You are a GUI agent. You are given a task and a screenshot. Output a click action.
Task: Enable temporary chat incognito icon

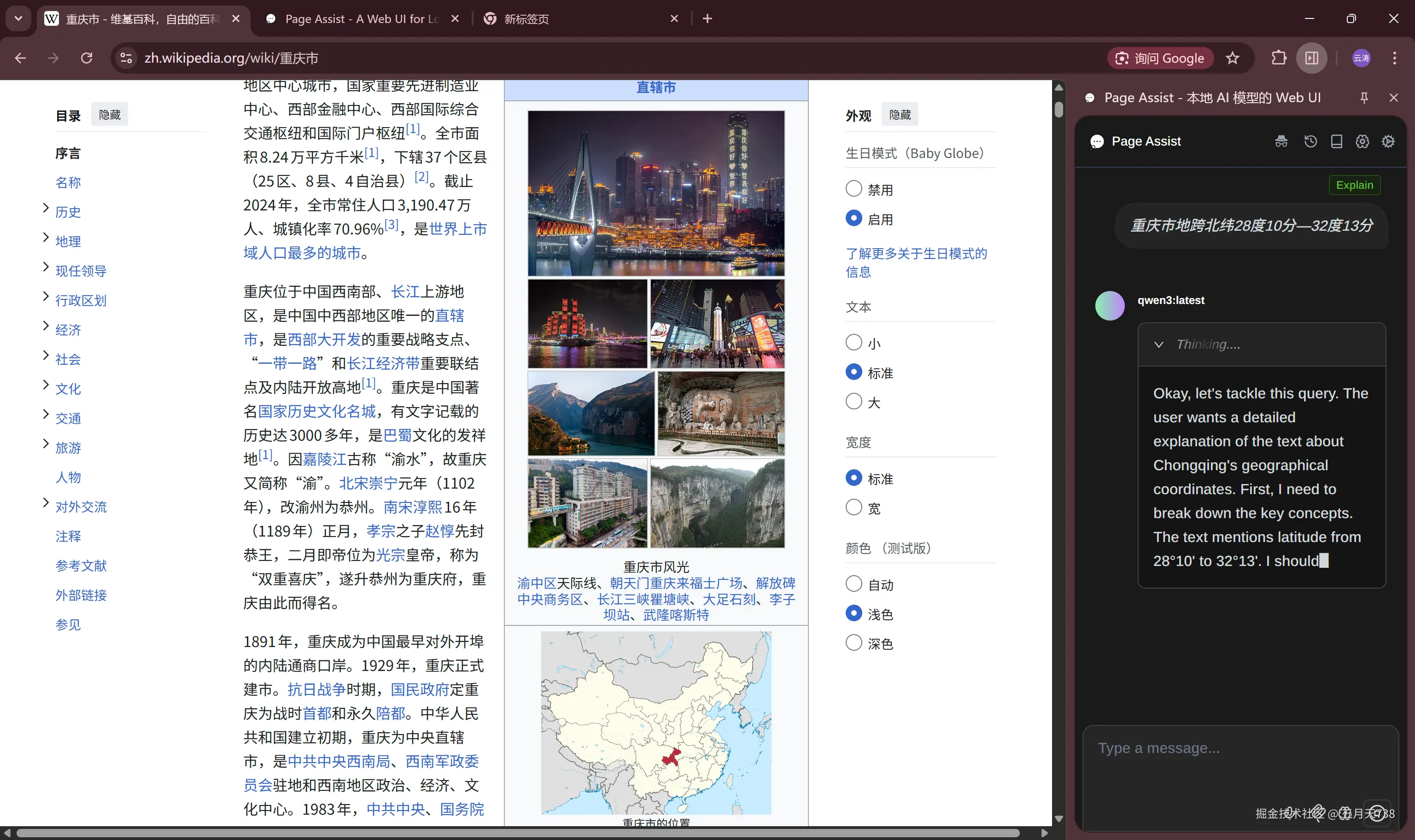(1281, 141)
